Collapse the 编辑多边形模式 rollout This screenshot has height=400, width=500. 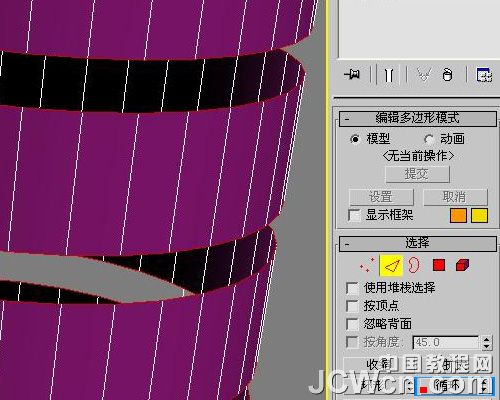click(x=418, y=119)
